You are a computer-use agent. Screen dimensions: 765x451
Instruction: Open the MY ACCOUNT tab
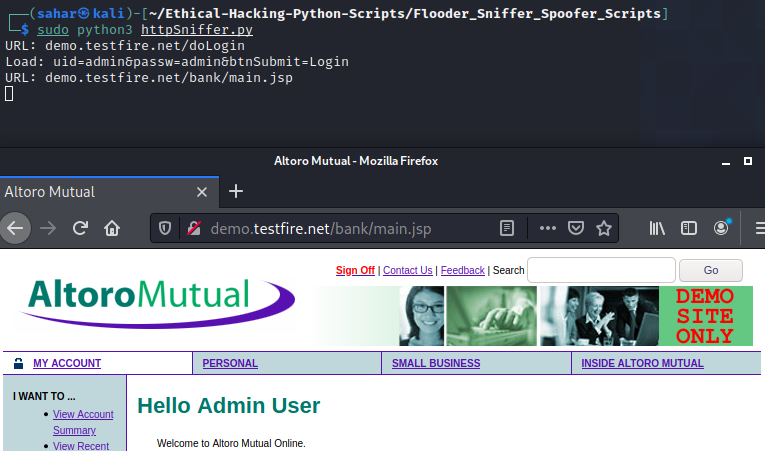(x=67, y=363)
